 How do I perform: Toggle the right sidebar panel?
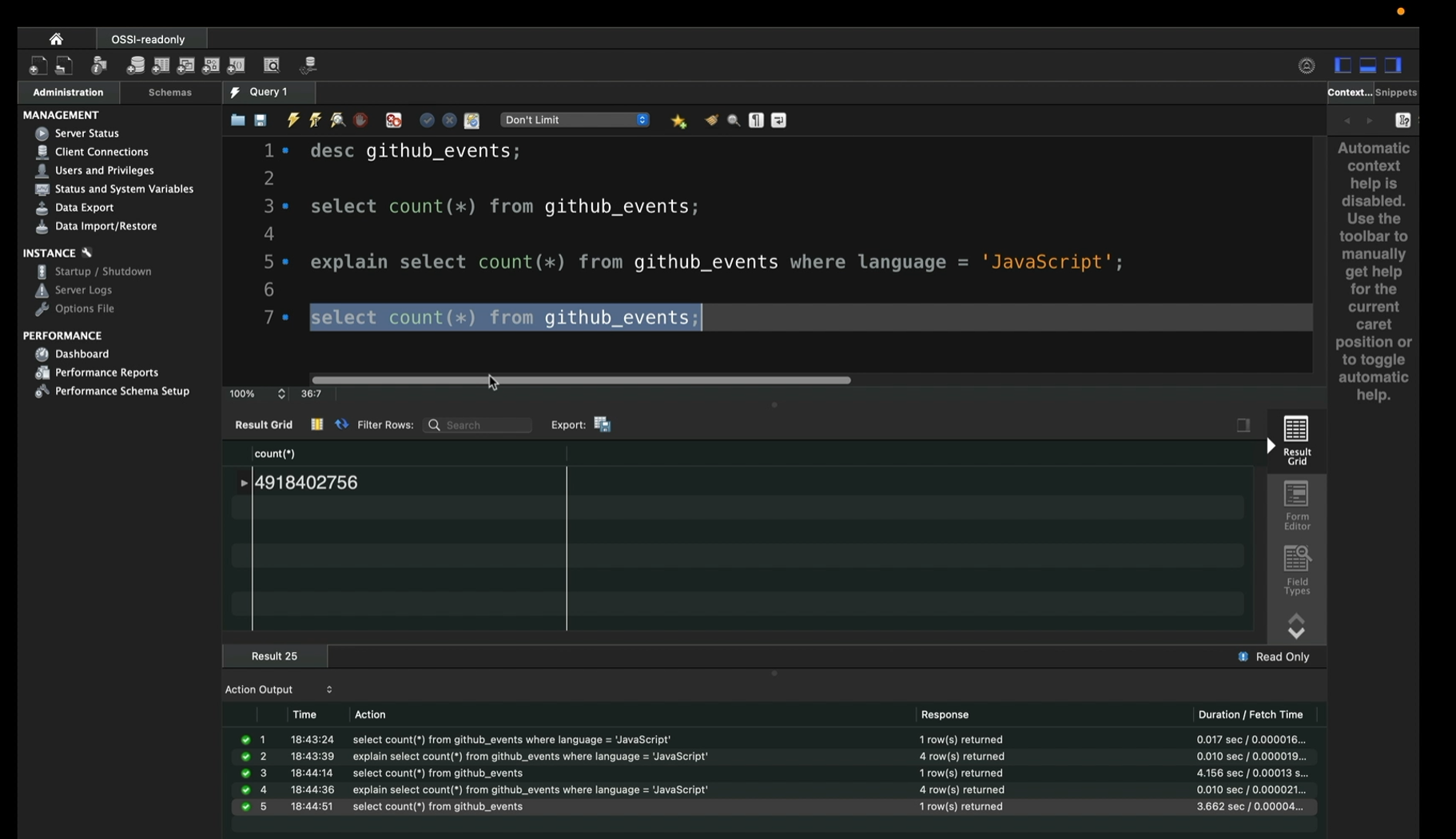point(1394,66)
